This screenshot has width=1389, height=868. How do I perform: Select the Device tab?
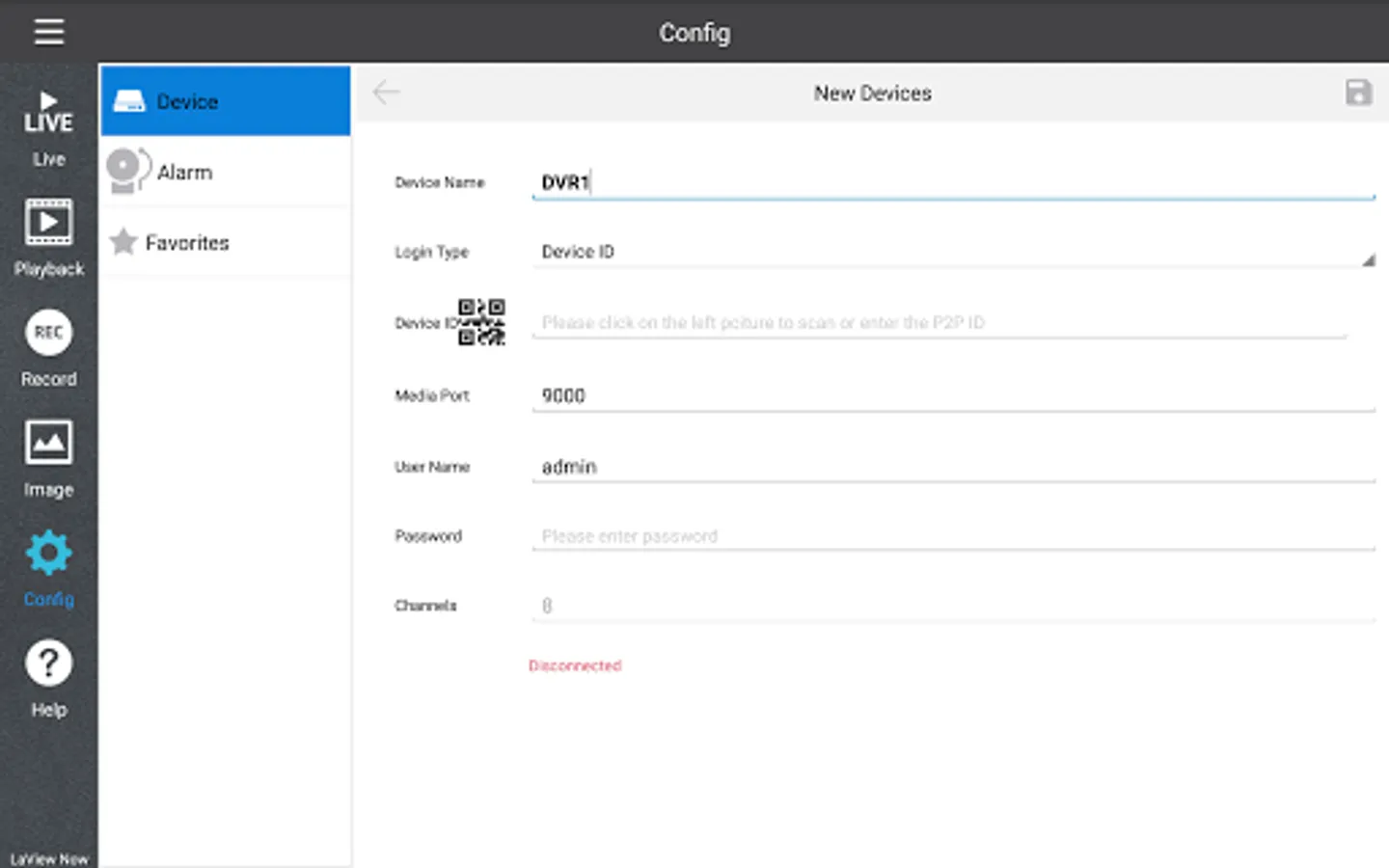click(x=225, y=101)
